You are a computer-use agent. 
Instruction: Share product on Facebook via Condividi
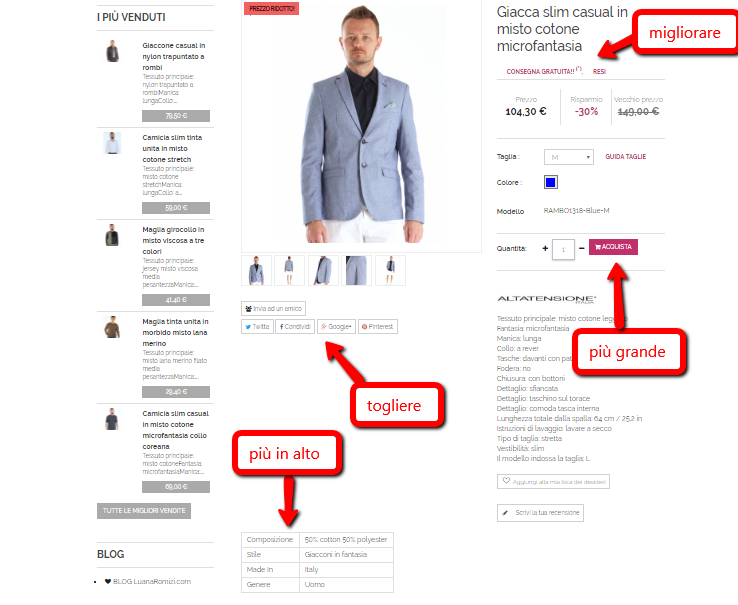(x=295, y=326)
